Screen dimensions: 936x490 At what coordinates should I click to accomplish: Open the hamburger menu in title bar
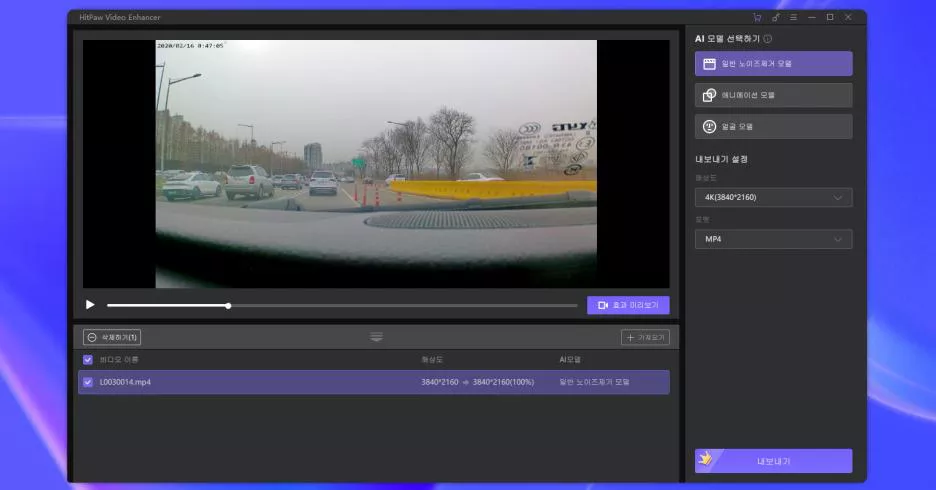click(793, 17)
